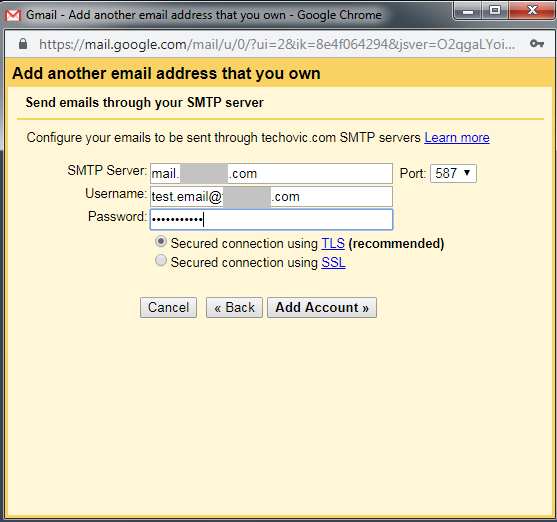Click the saved password key icon
557x522 pixels.
coord(537,43)
